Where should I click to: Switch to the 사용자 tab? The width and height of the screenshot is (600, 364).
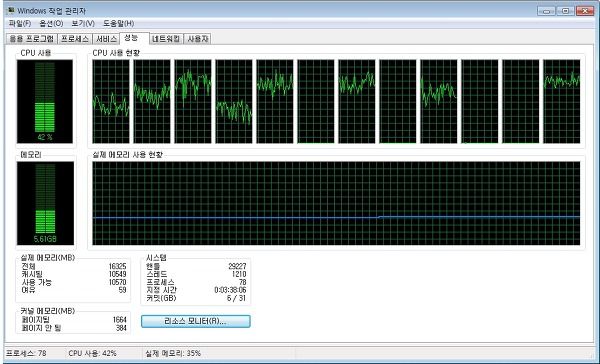click(x=197, y=39)
